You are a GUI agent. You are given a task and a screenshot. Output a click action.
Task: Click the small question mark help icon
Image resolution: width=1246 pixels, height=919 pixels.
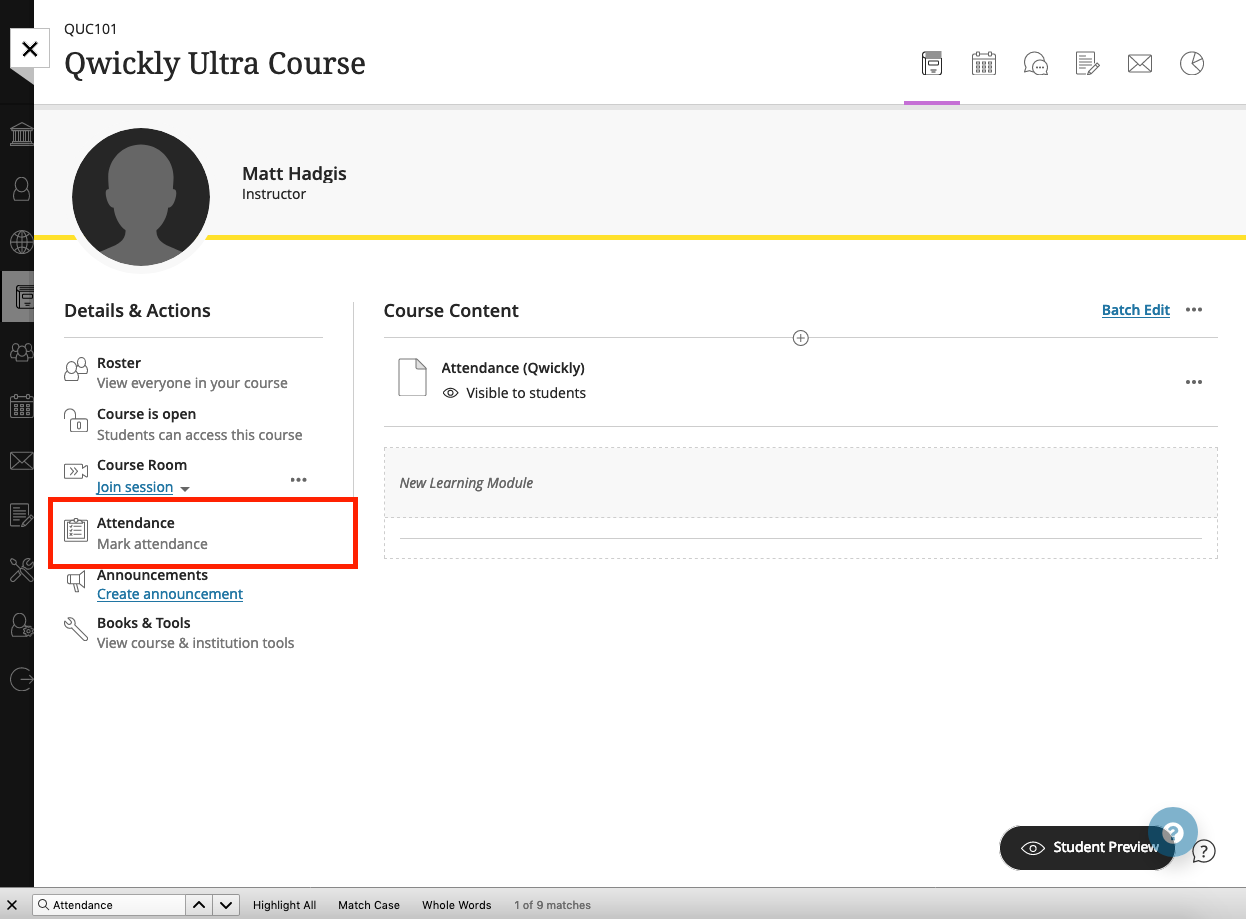(1204, 852)
